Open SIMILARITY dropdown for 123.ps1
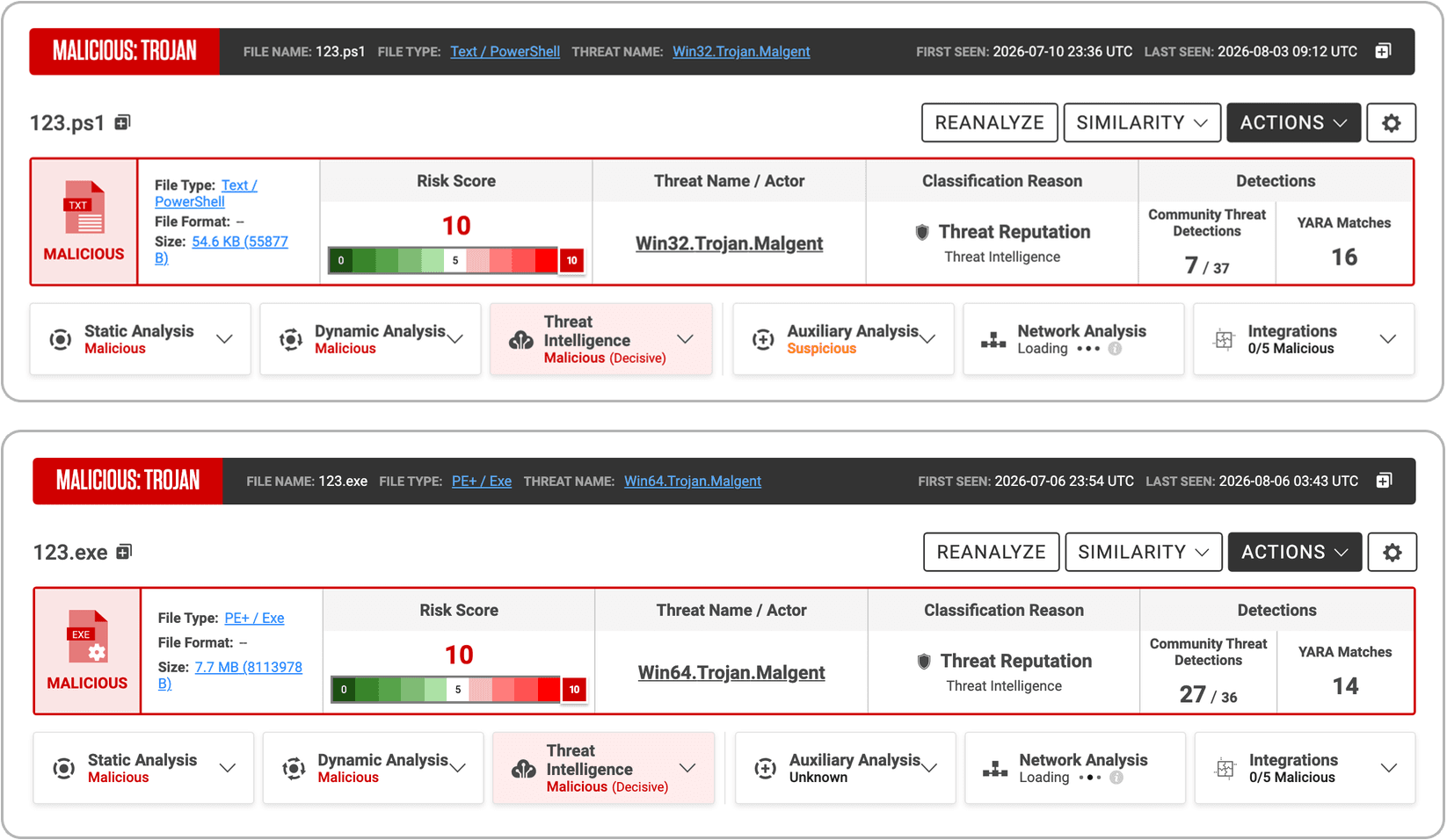 (1142, 123)
